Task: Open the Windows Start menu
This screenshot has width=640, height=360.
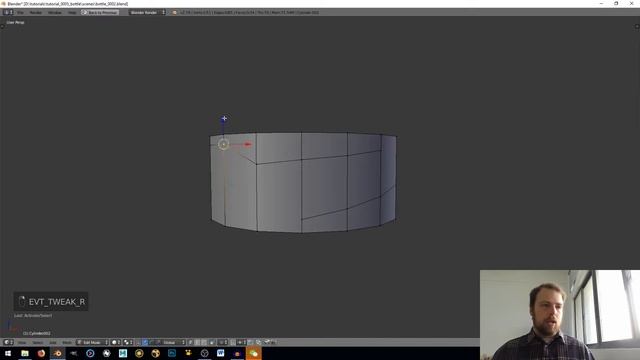Action: tap(8, 353)
